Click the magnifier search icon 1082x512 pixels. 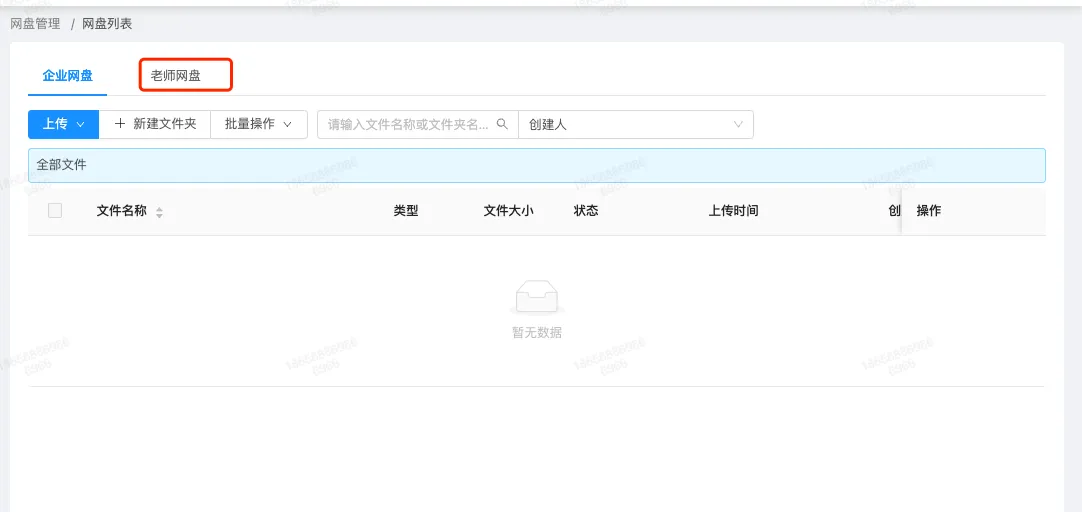(x=502, y=124)
